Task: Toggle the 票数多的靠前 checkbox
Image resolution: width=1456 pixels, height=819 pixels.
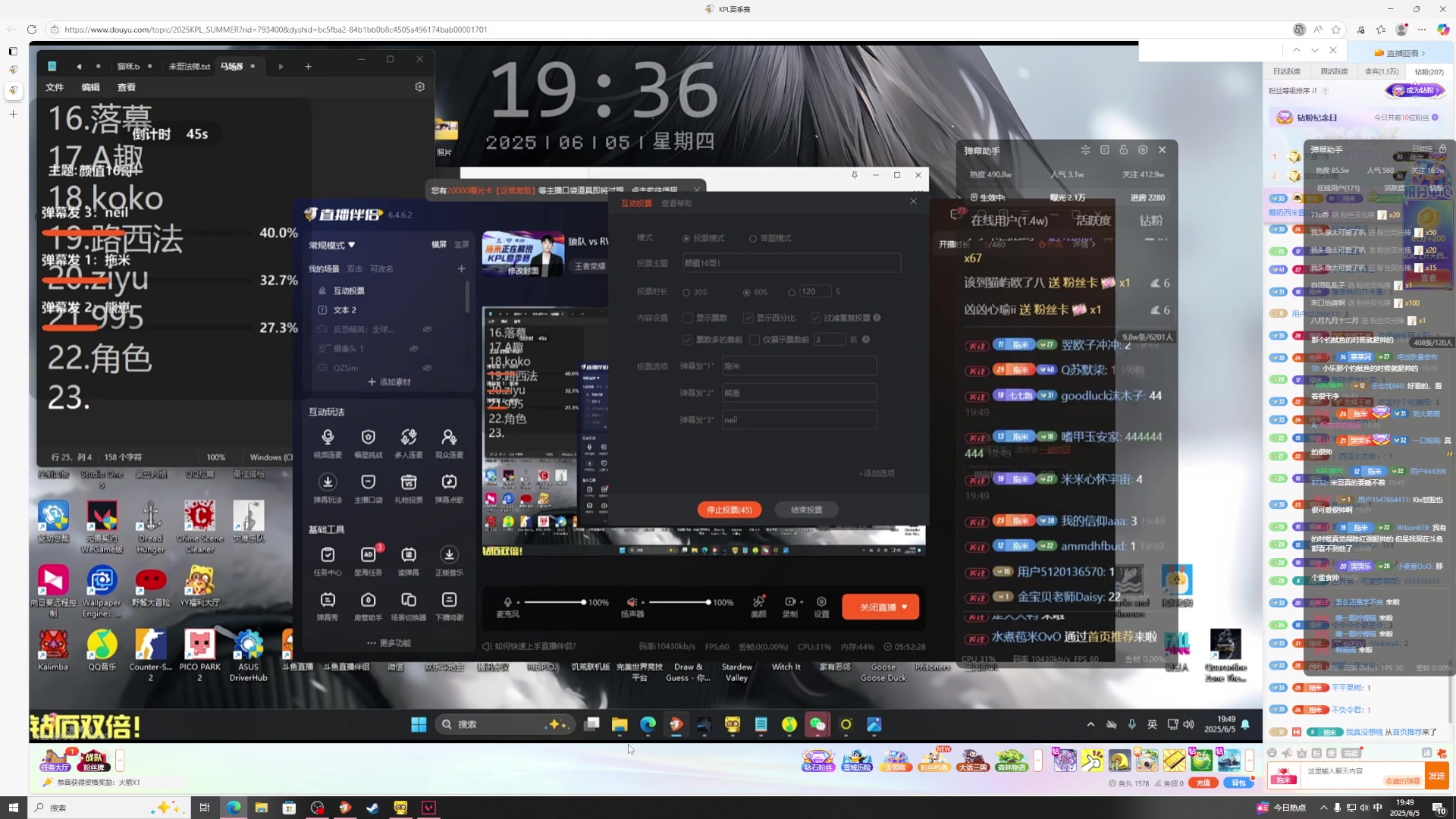Action: tap(688, 340)
